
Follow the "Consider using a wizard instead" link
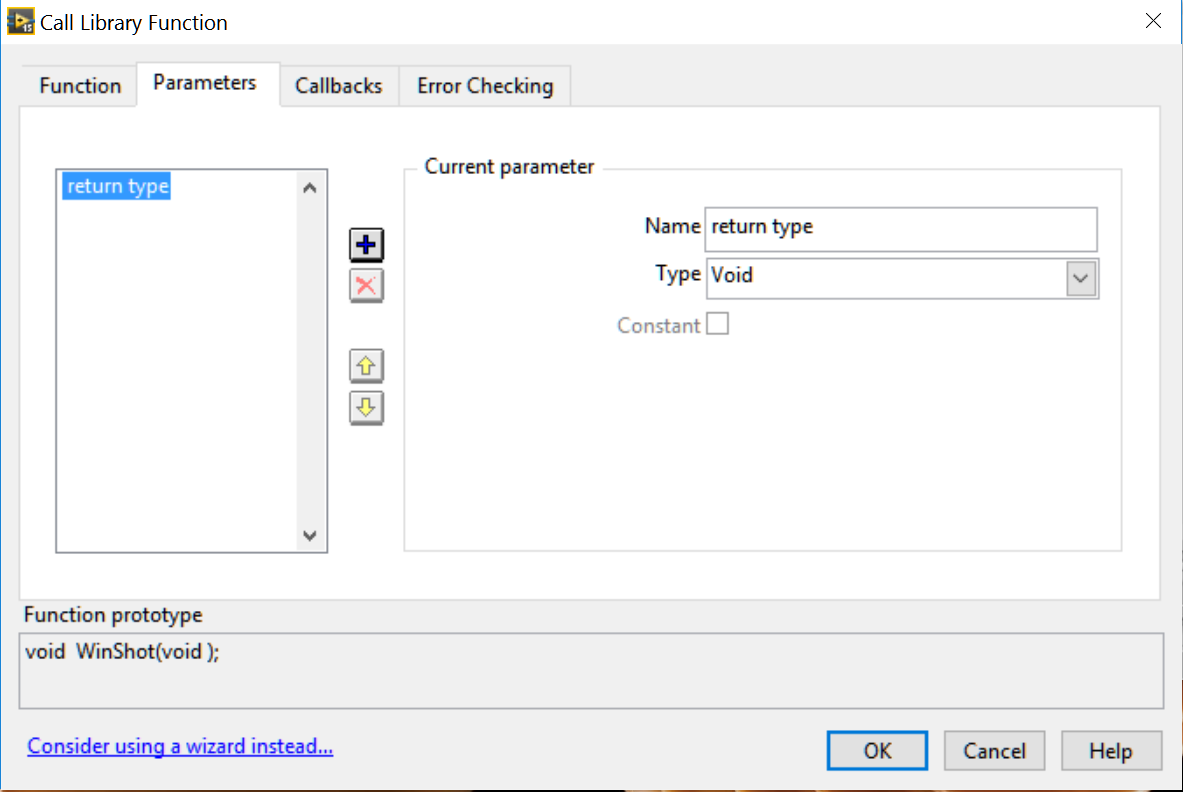point(180,746)
